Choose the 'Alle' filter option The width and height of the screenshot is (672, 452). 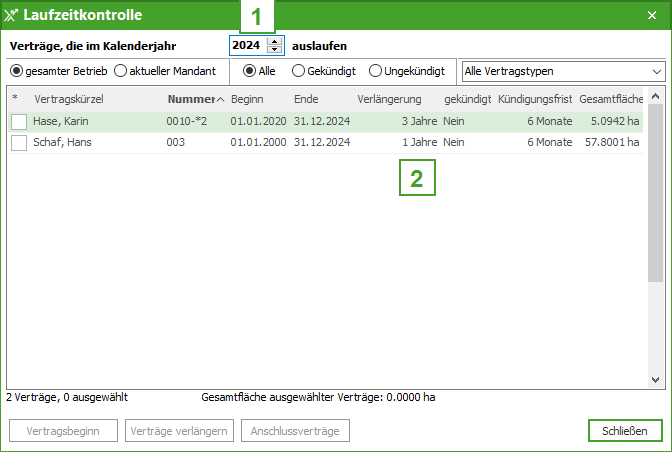coord(249,71)
